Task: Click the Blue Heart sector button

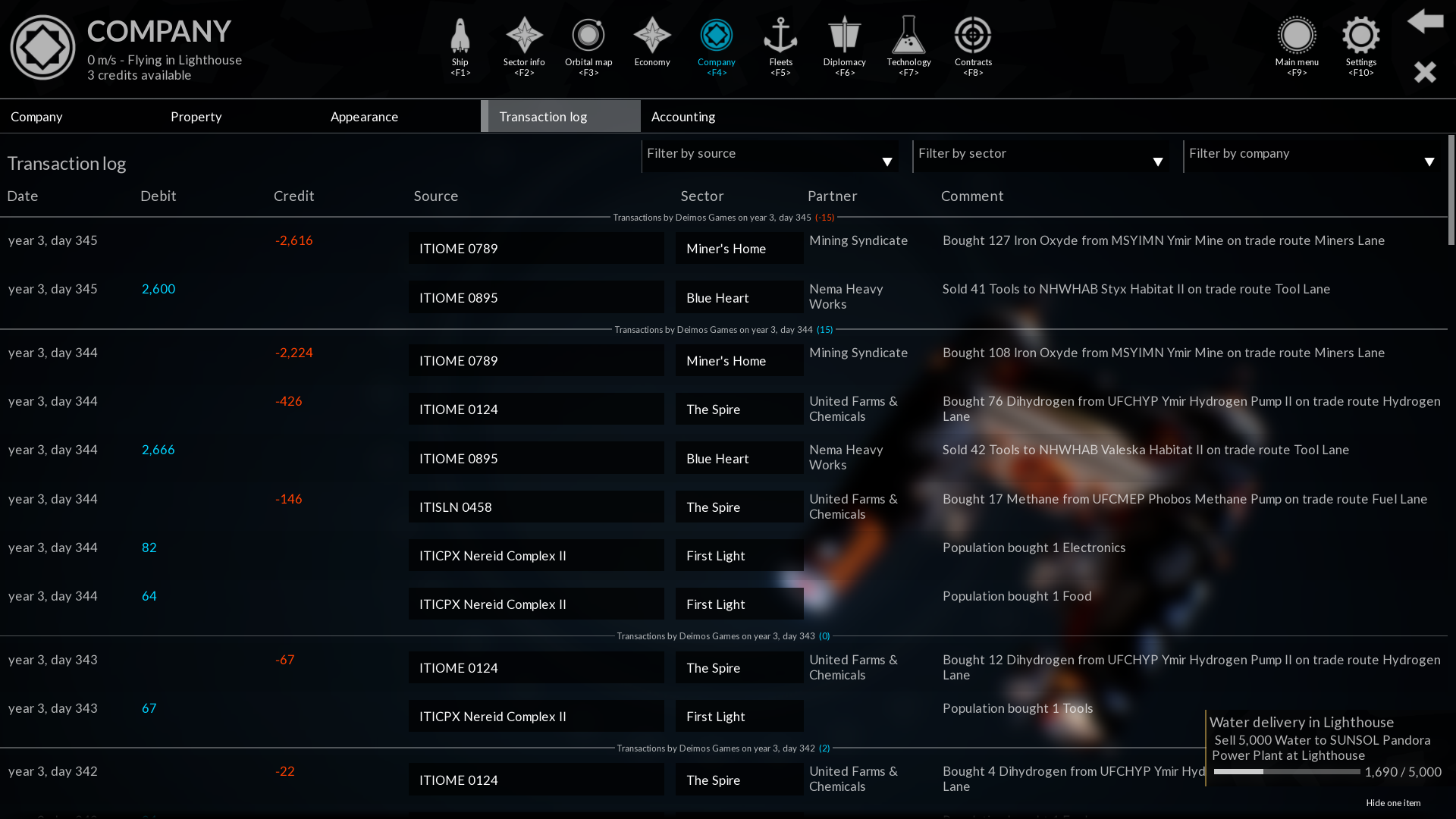Action: click(739, 298)
